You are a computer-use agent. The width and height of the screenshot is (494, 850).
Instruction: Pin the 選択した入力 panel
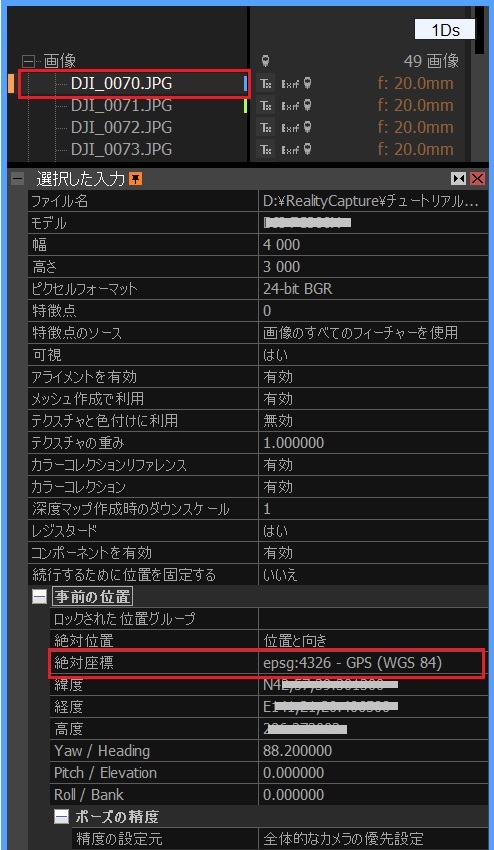[x=136, y=178]
